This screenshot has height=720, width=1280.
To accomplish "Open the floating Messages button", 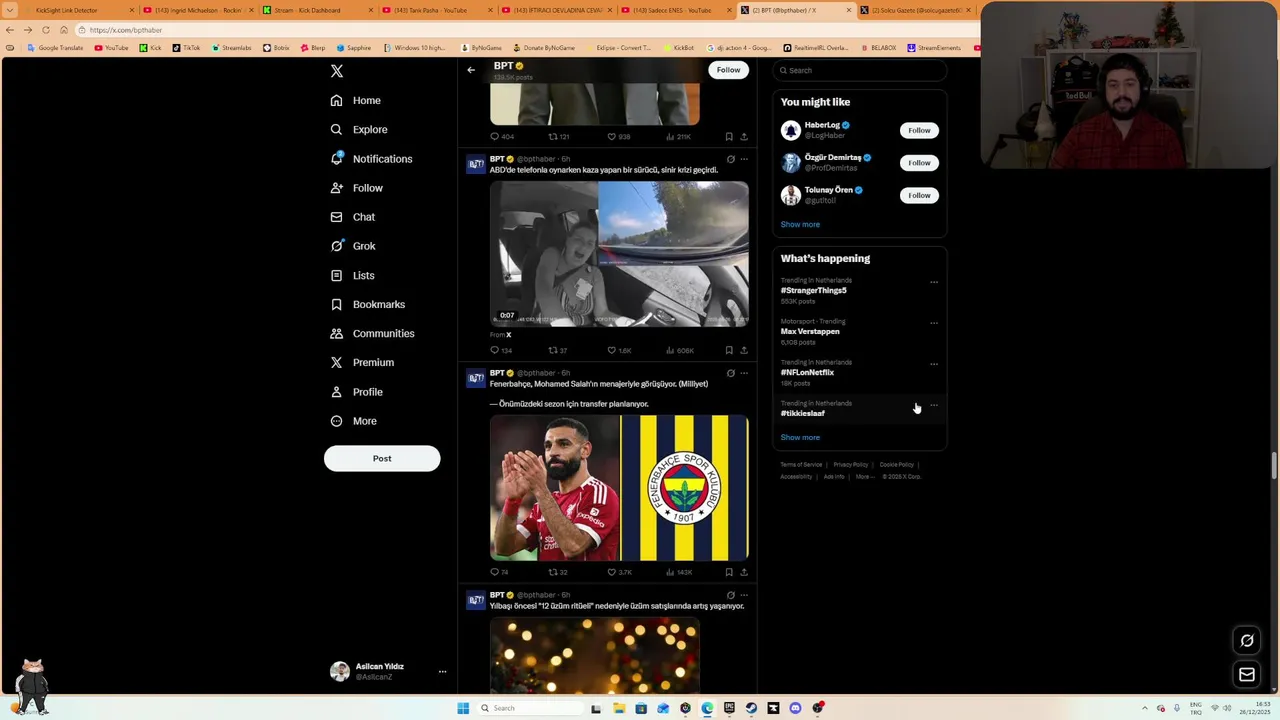I will click(x=1247, y=675).
